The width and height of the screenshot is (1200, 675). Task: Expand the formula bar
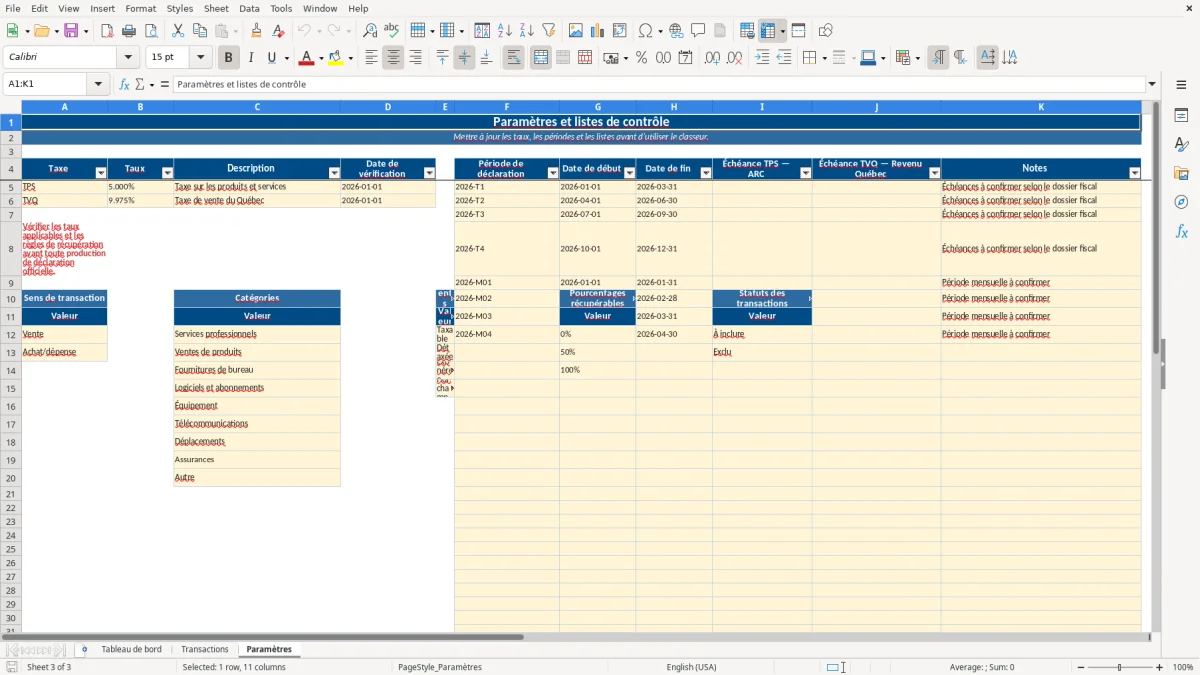tap(1152, 84)
